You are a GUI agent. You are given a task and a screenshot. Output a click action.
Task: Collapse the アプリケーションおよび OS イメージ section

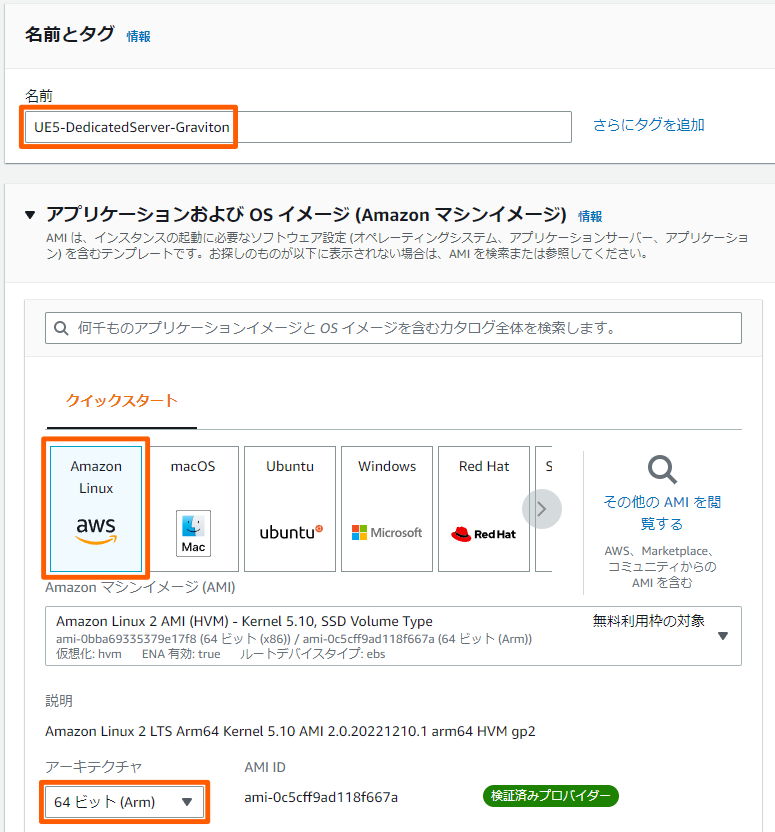[30, 215]
